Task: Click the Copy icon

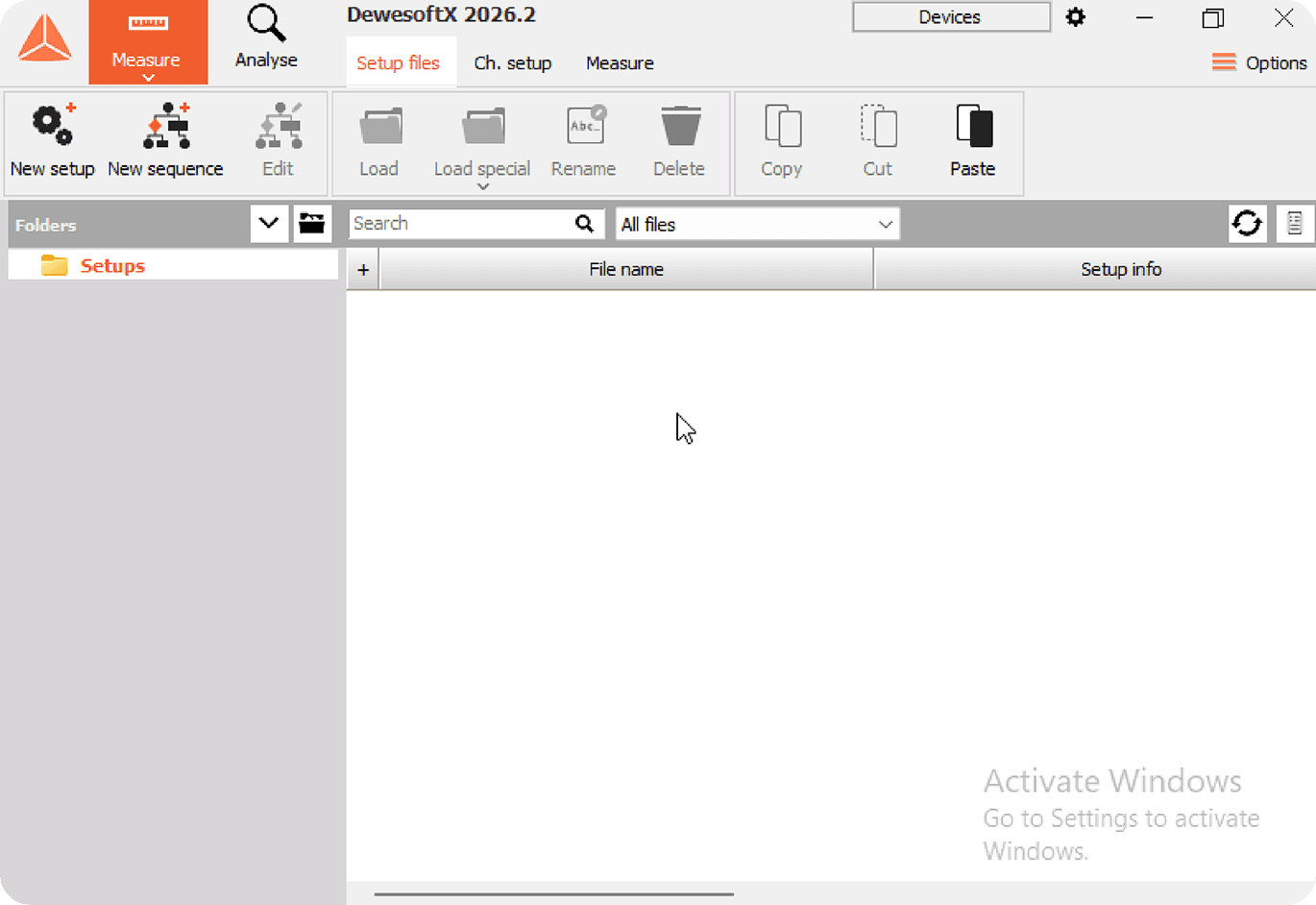Action: tap(783, 126)
